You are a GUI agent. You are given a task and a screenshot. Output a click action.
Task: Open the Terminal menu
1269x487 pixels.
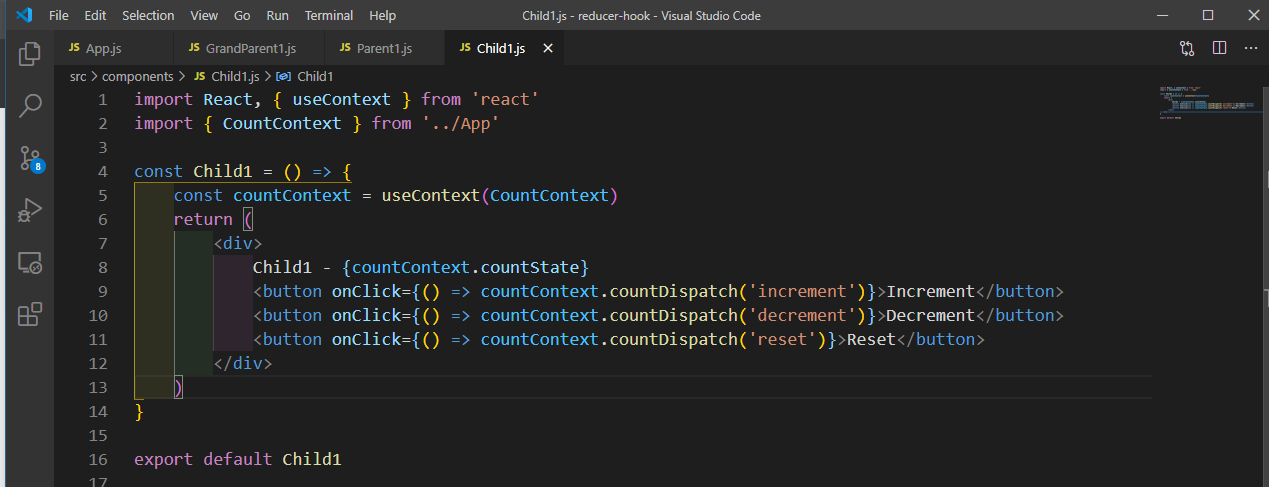329,15
